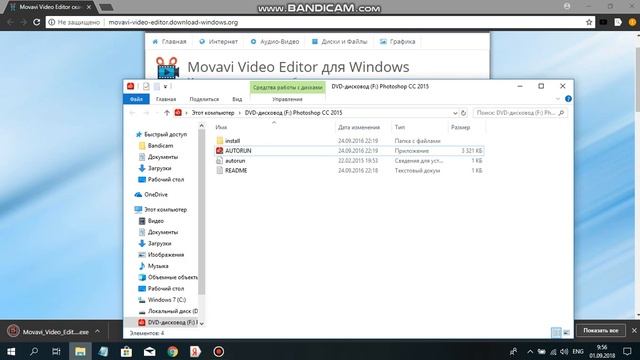Switch to Главная ribbon tab in Explorer
This screenshot has width=640, height=360.
pos(166,99)
